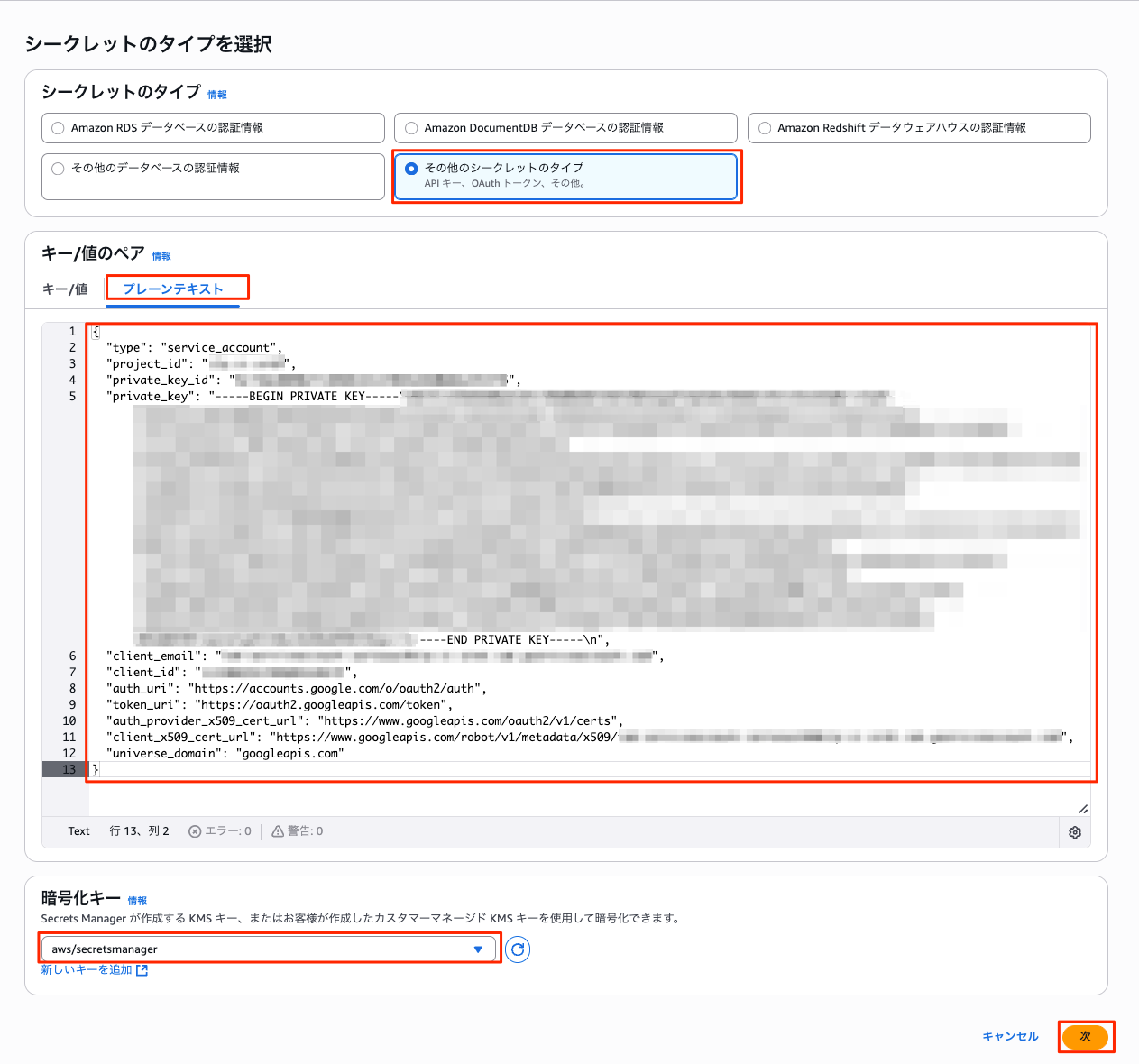Open 情報 link next to キー/値のペア

[x=161, y=256]
